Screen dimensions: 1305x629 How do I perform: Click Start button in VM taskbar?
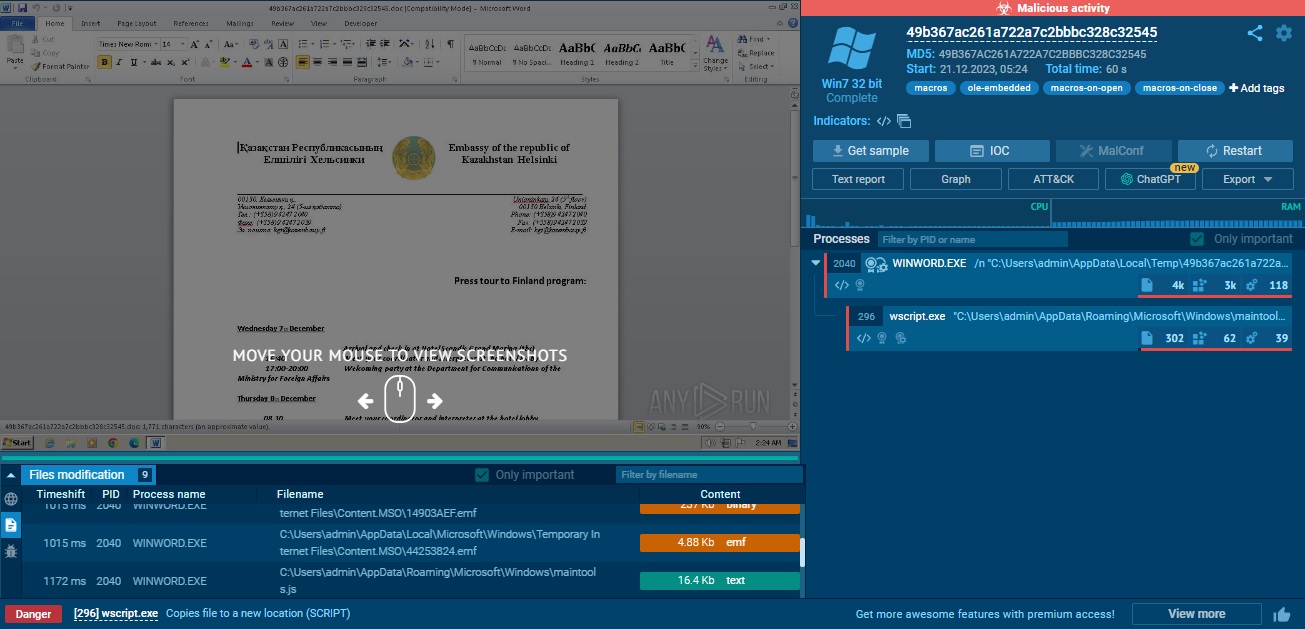click(18, 442)
